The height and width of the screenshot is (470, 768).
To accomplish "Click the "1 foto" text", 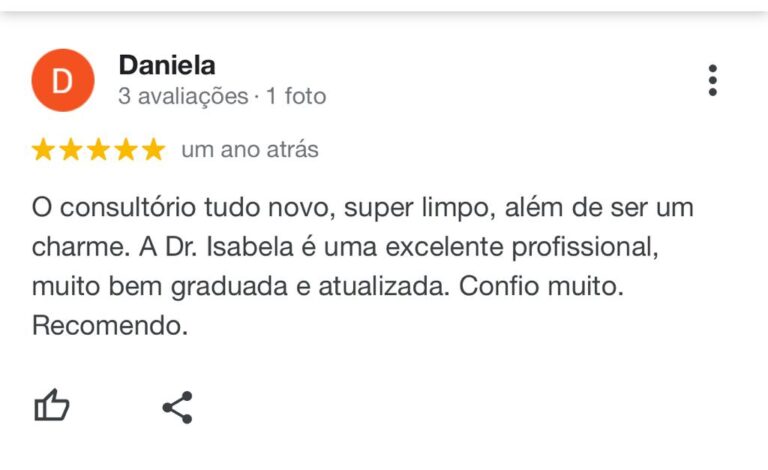I will 297,97.
